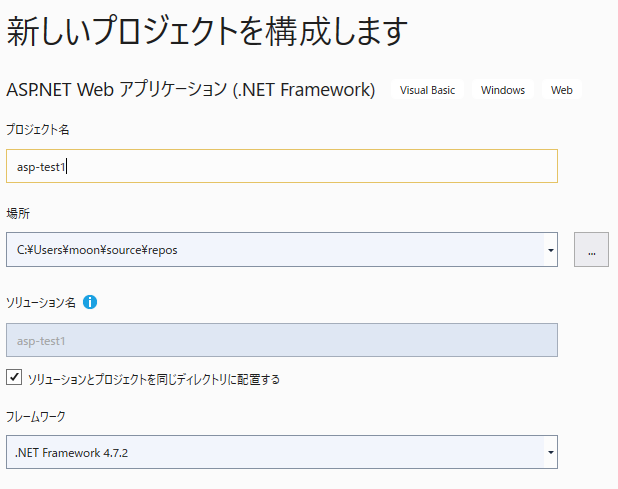Click the 新しいプロジェクトを構成します heading
Viewport: 618px width, 489px height.
(207, 31)
